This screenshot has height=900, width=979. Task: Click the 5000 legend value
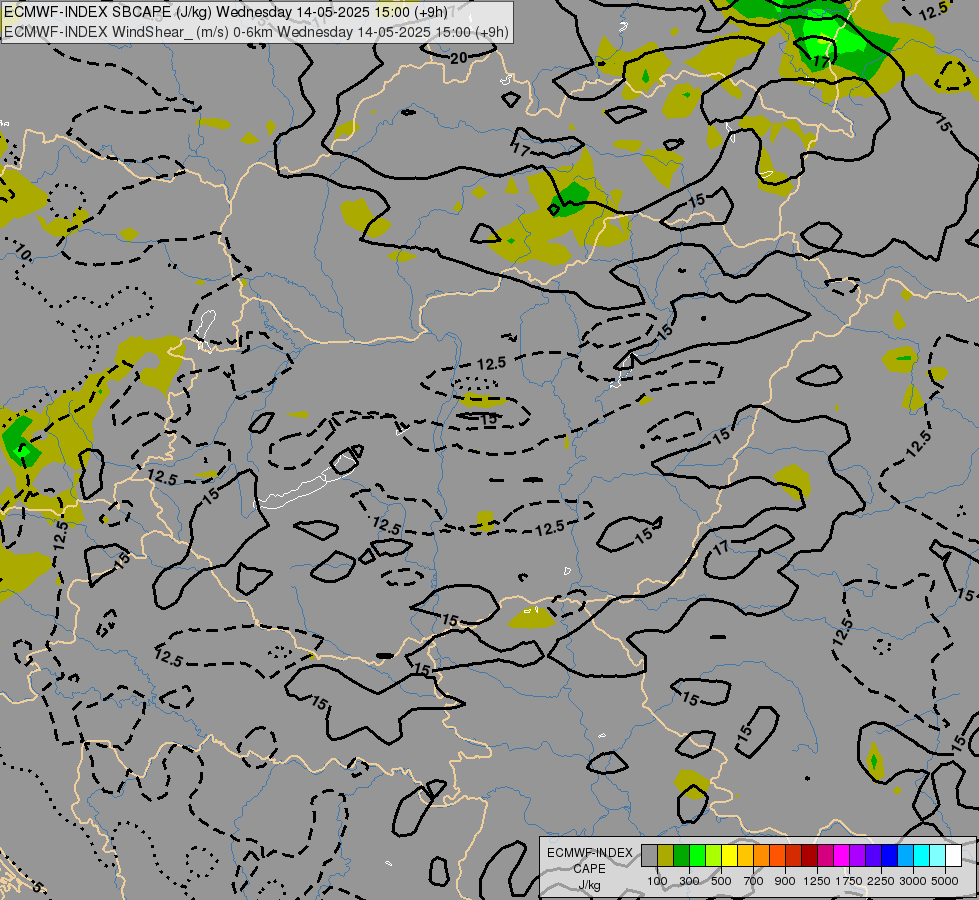pos(945,881)
